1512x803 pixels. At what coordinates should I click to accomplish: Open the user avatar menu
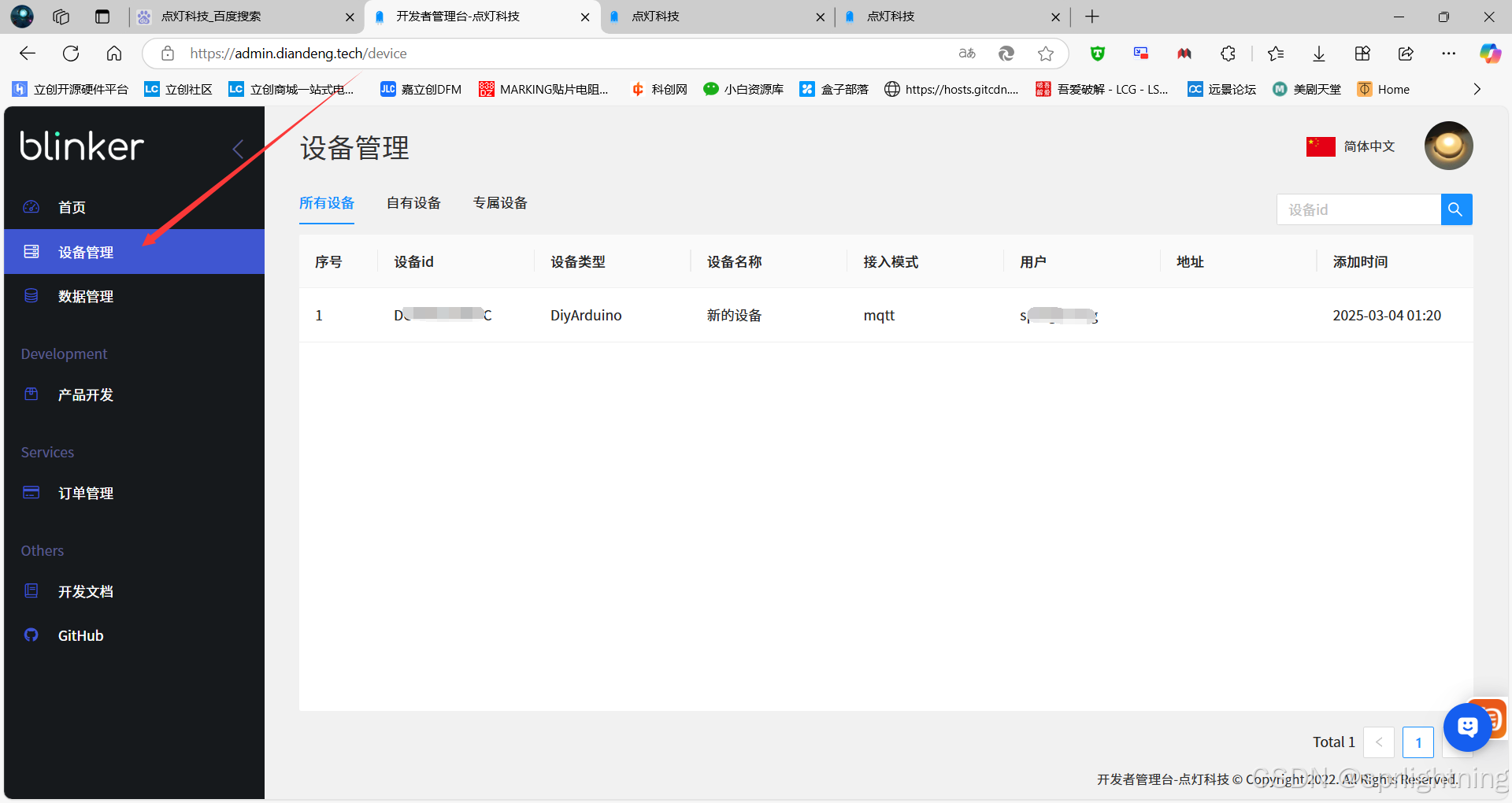click(x=1448, y=146)
